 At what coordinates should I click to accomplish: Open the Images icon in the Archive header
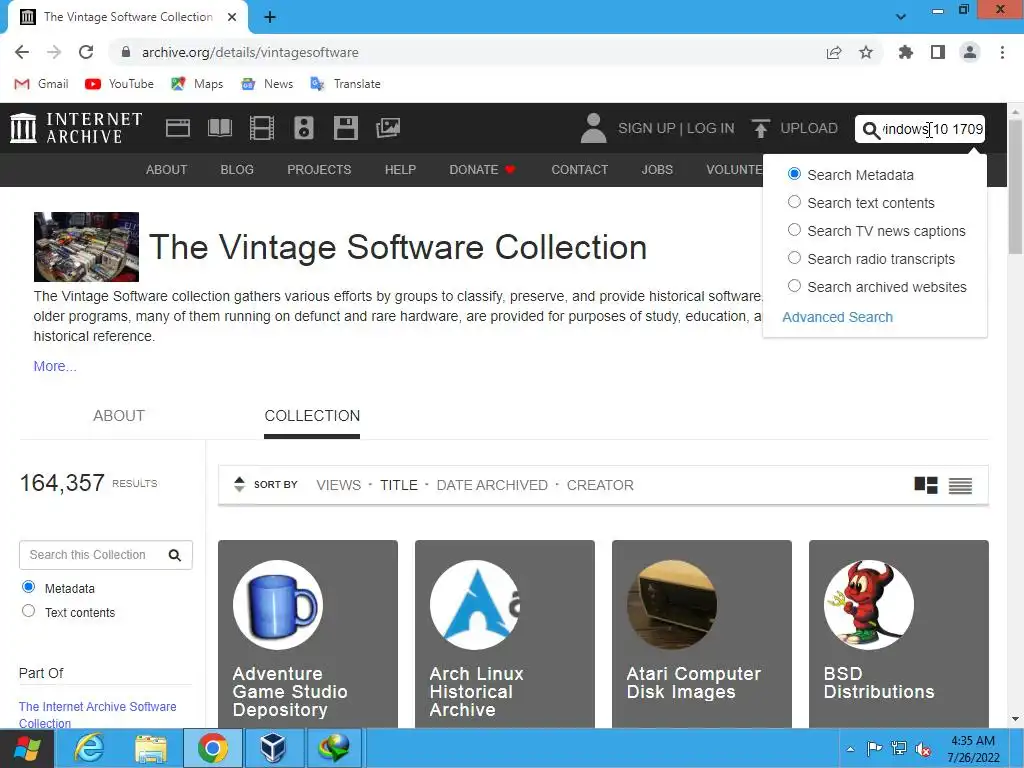[x=388, y=128]
